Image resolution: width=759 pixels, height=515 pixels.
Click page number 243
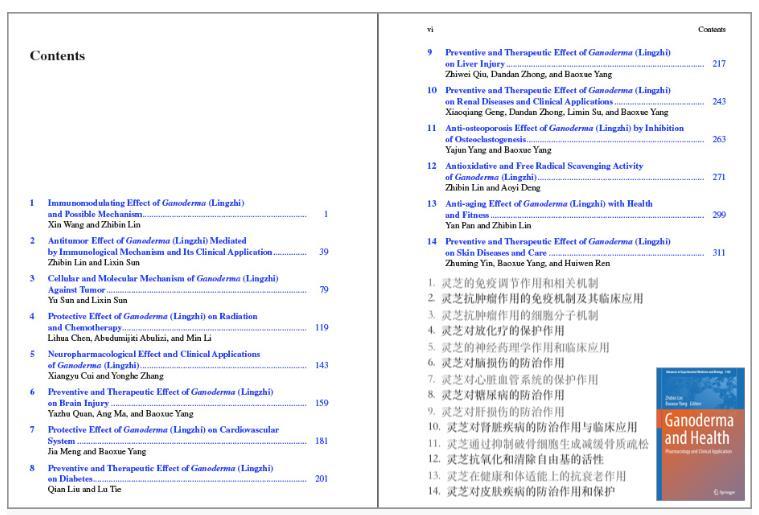[x=719, y=101]
